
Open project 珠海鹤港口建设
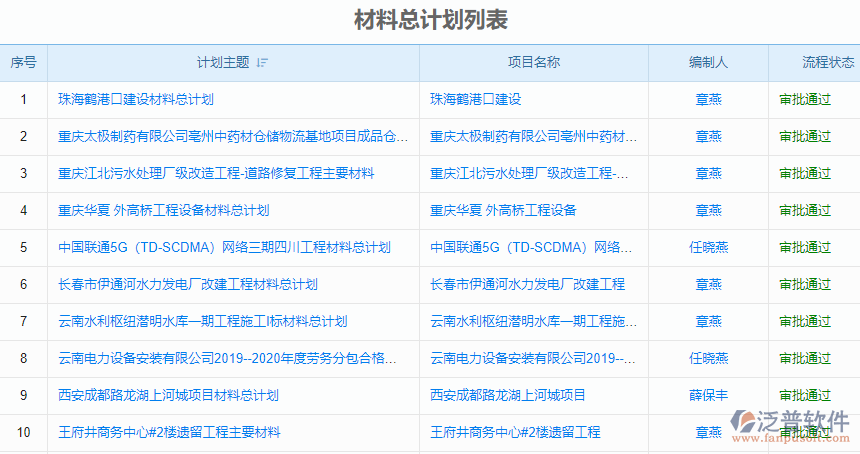click(x=476, y=99)
